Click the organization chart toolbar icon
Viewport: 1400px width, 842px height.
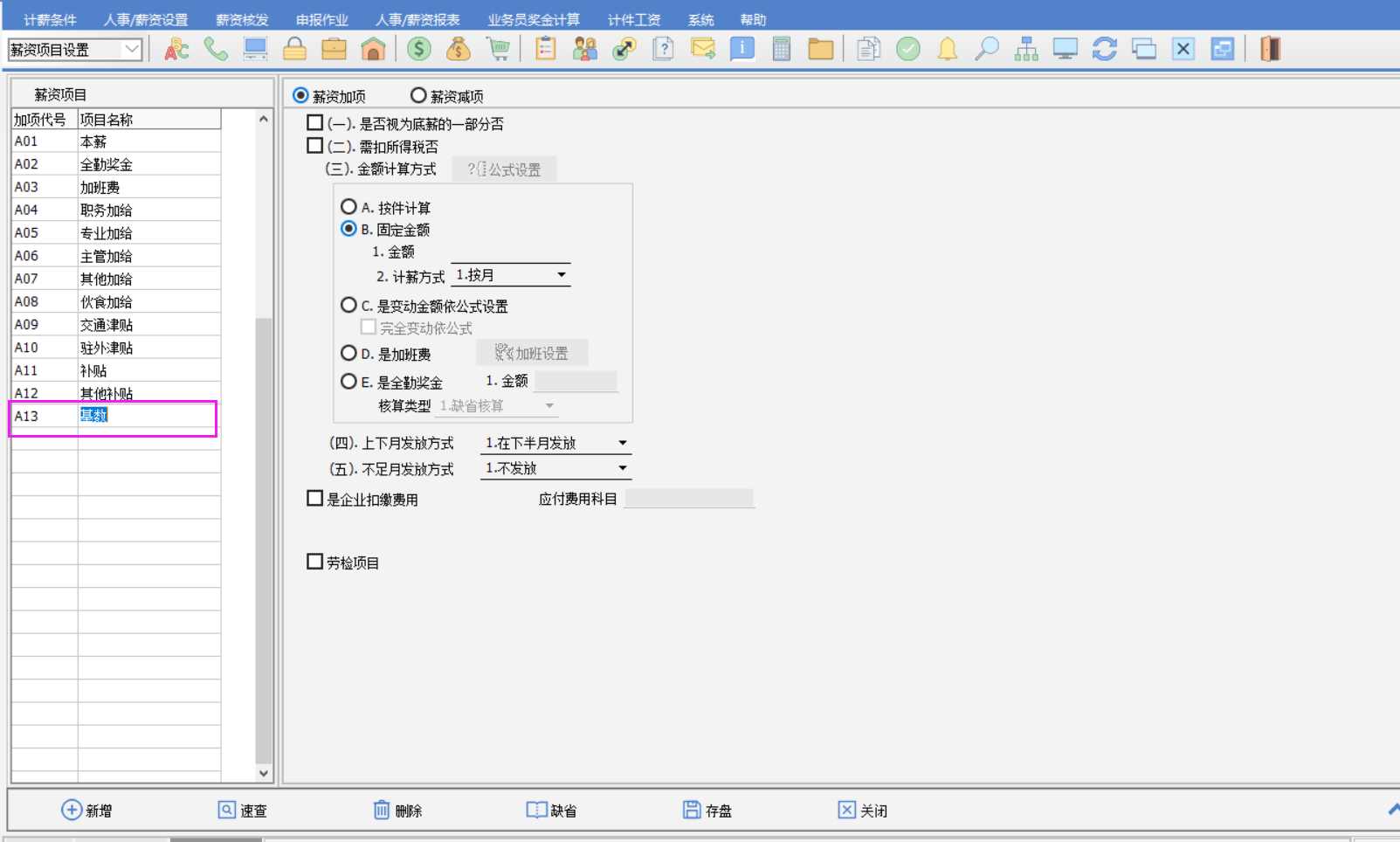[1026, 49]
